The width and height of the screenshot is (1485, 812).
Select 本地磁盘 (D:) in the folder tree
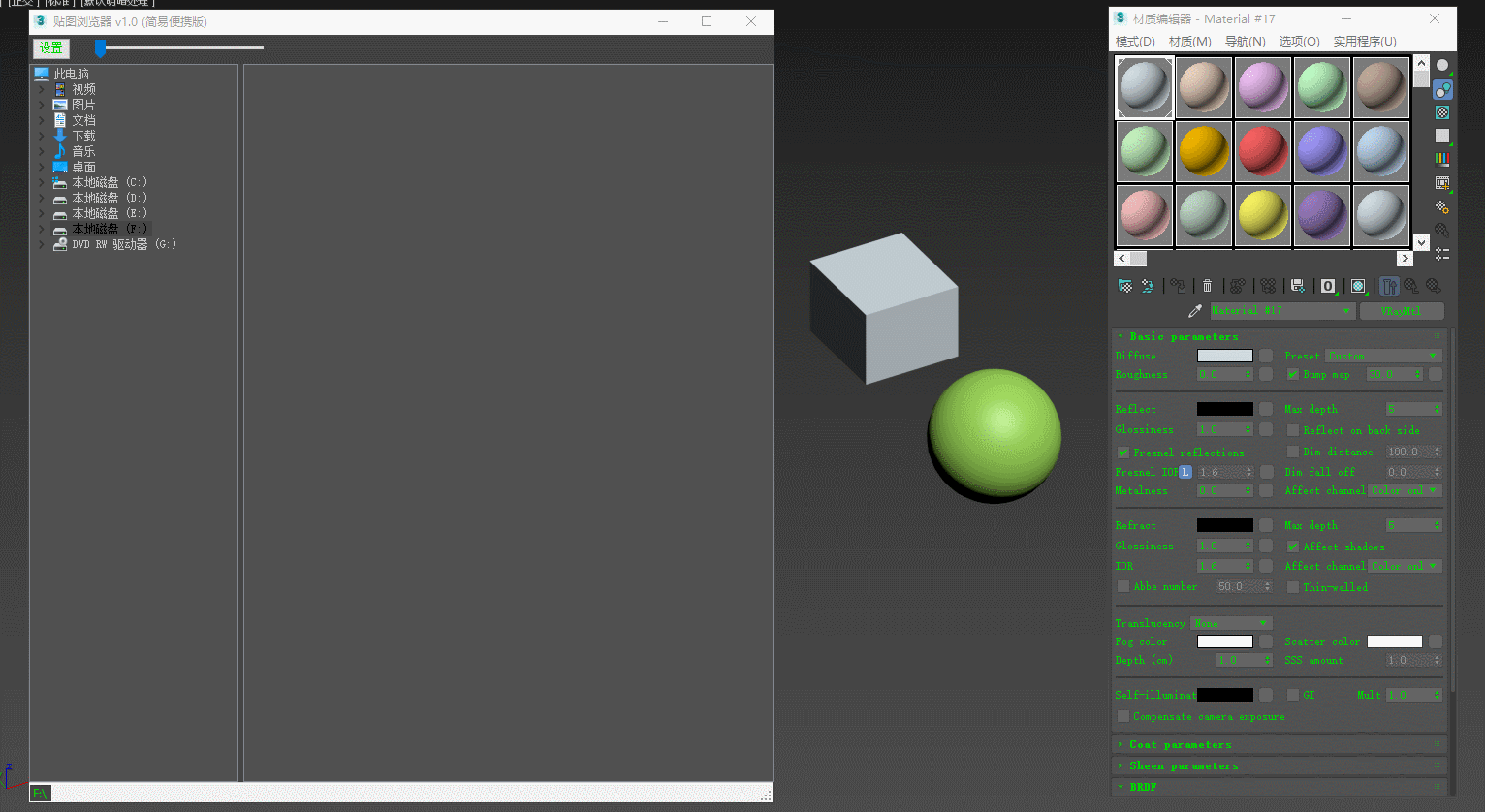[110, 198]
